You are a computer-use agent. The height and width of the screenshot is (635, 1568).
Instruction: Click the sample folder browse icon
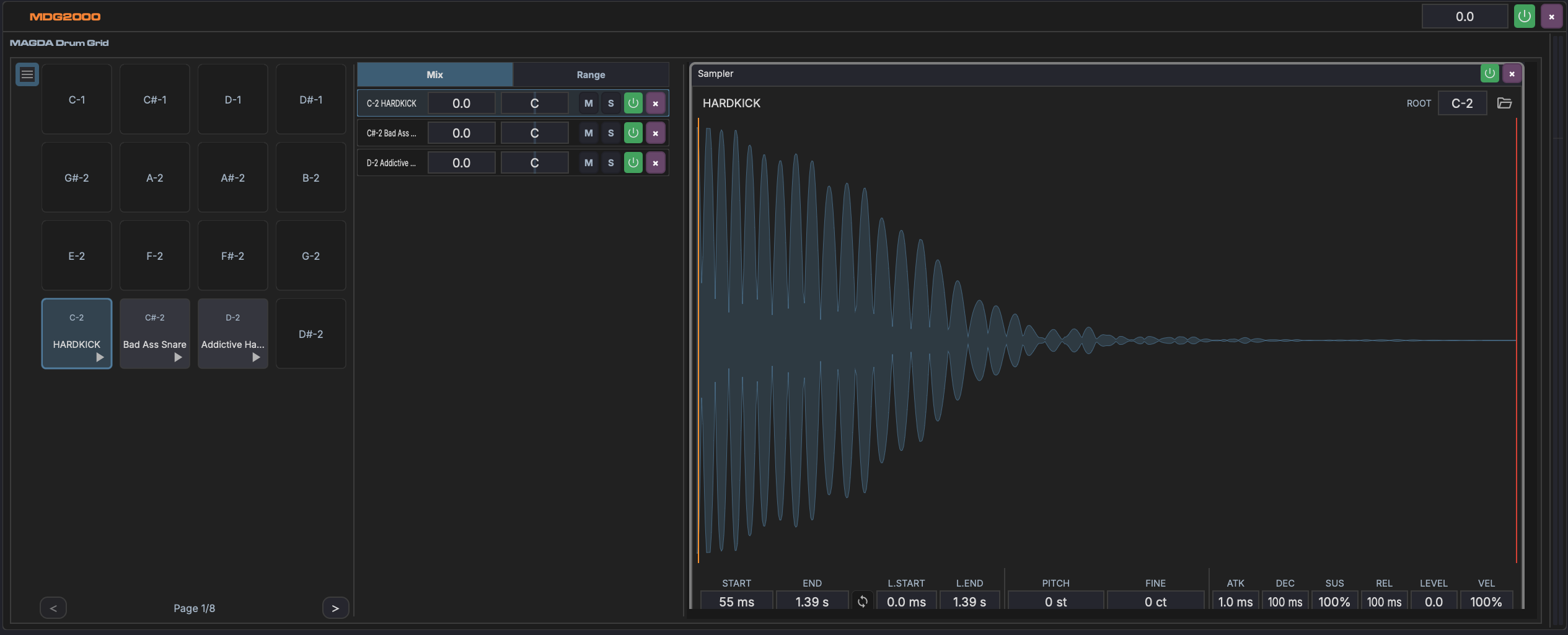tap(1504, 103)
